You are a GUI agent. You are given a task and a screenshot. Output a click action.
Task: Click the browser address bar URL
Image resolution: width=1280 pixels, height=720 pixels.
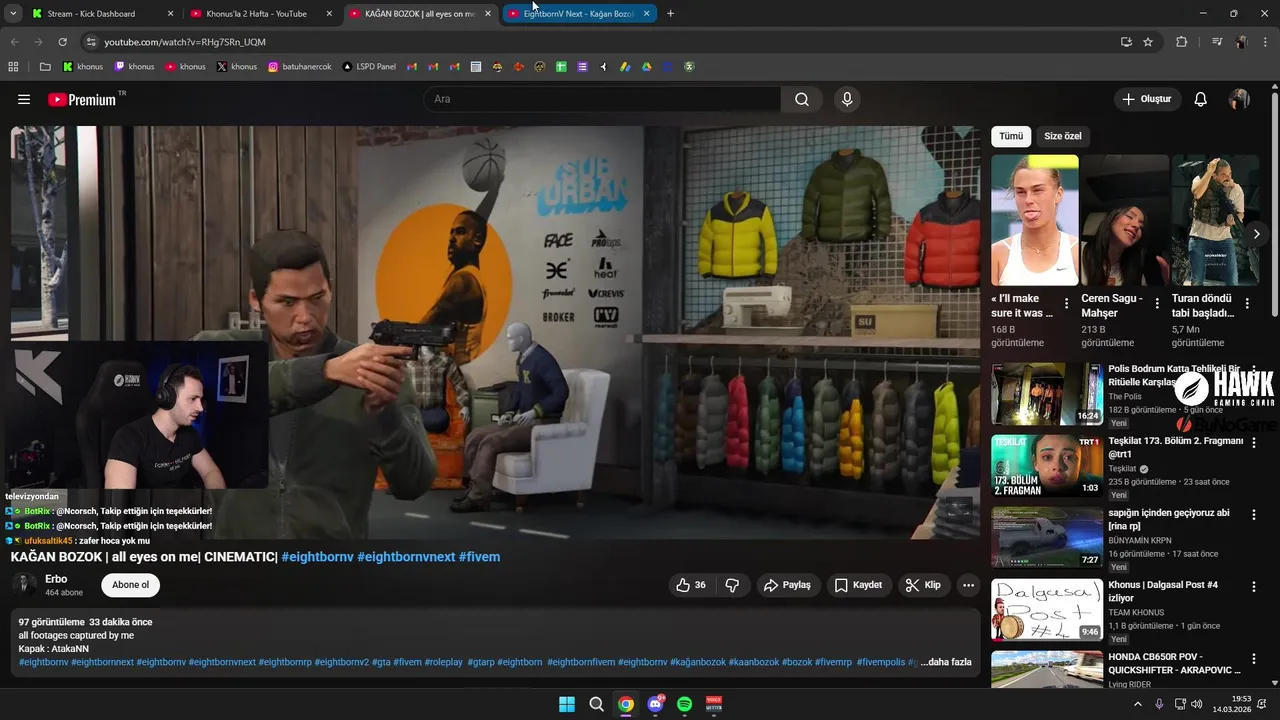coord(185,42)
